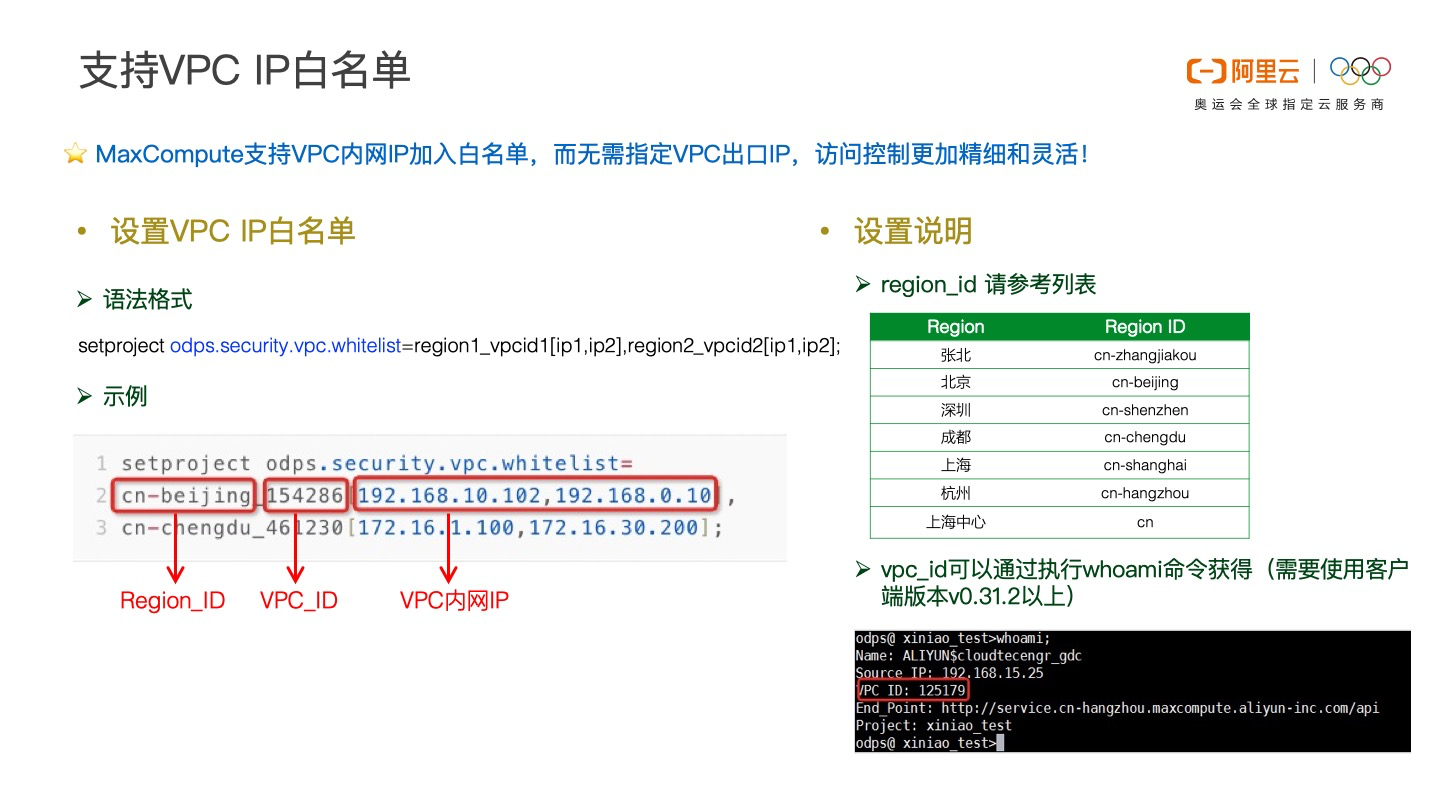Click the region_id 请参考列表 line
The image size is (1435, 806).
click(988, 285)
